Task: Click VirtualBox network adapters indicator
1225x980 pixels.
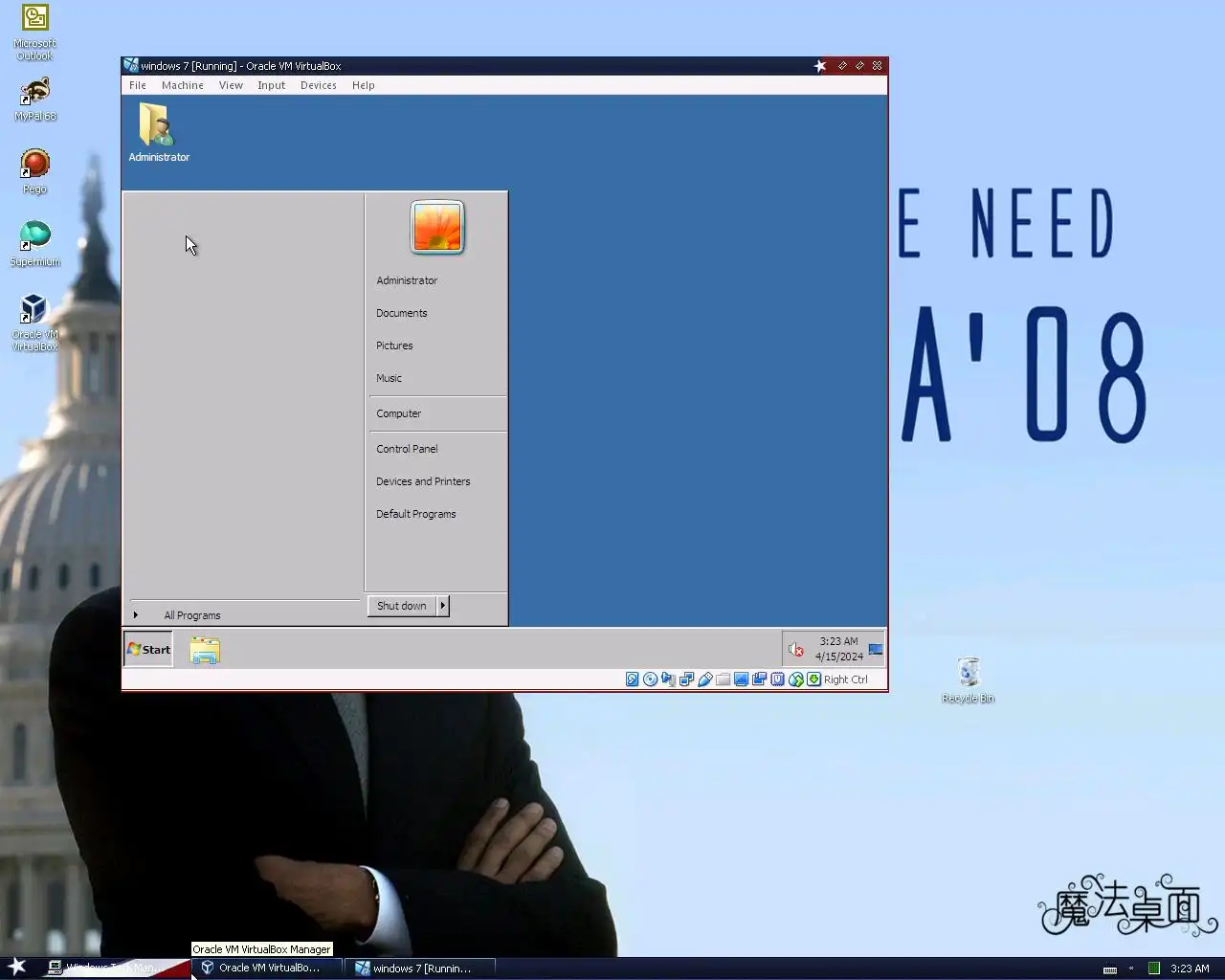Action: coord(687,679)
